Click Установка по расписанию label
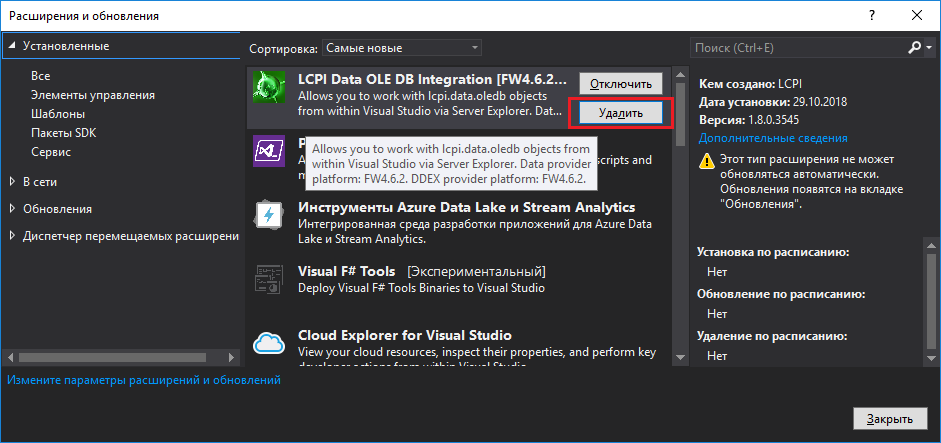This screenshot has height=443, width=941. (x=773, y=252)
